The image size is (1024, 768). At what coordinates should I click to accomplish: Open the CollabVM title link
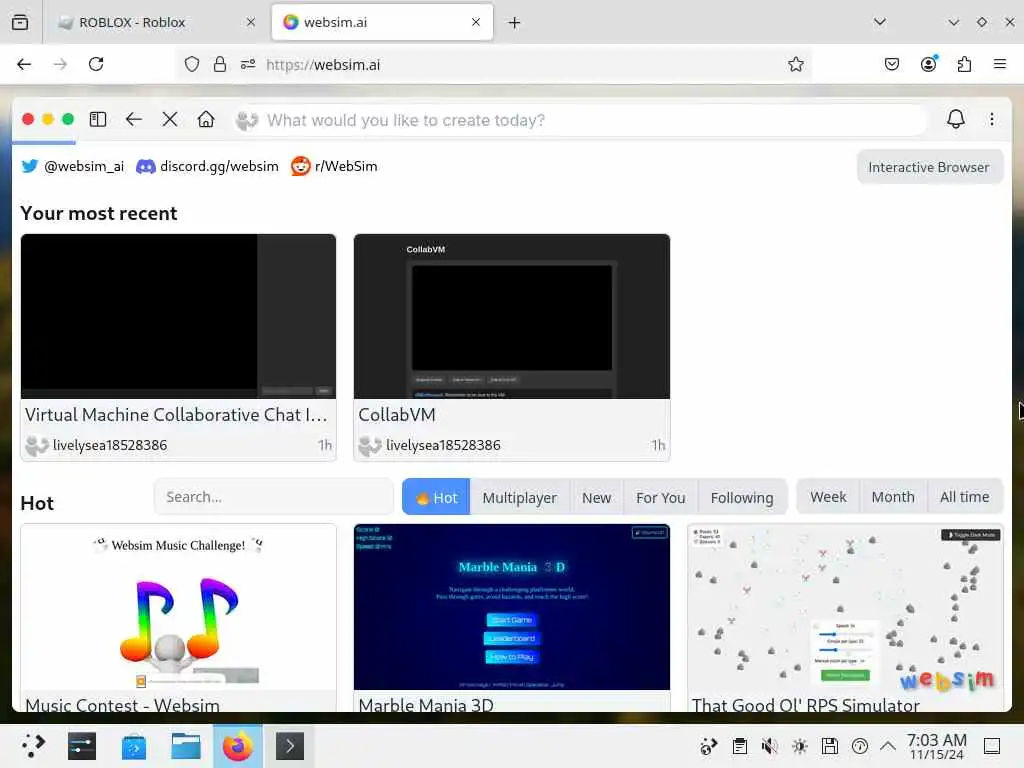coord(397,415)
